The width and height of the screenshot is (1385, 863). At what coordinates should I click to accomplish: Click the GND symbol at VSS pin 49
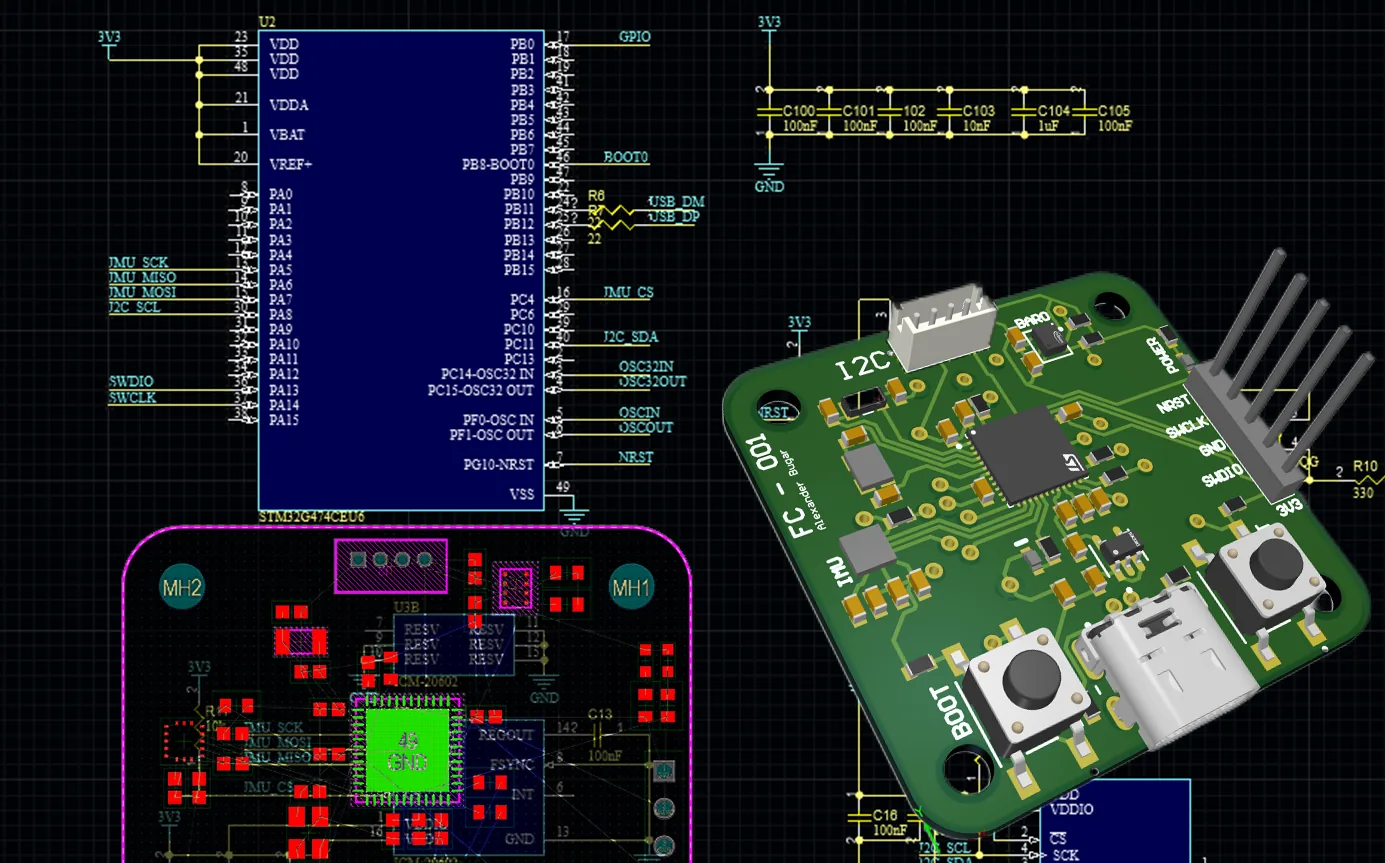574,521
